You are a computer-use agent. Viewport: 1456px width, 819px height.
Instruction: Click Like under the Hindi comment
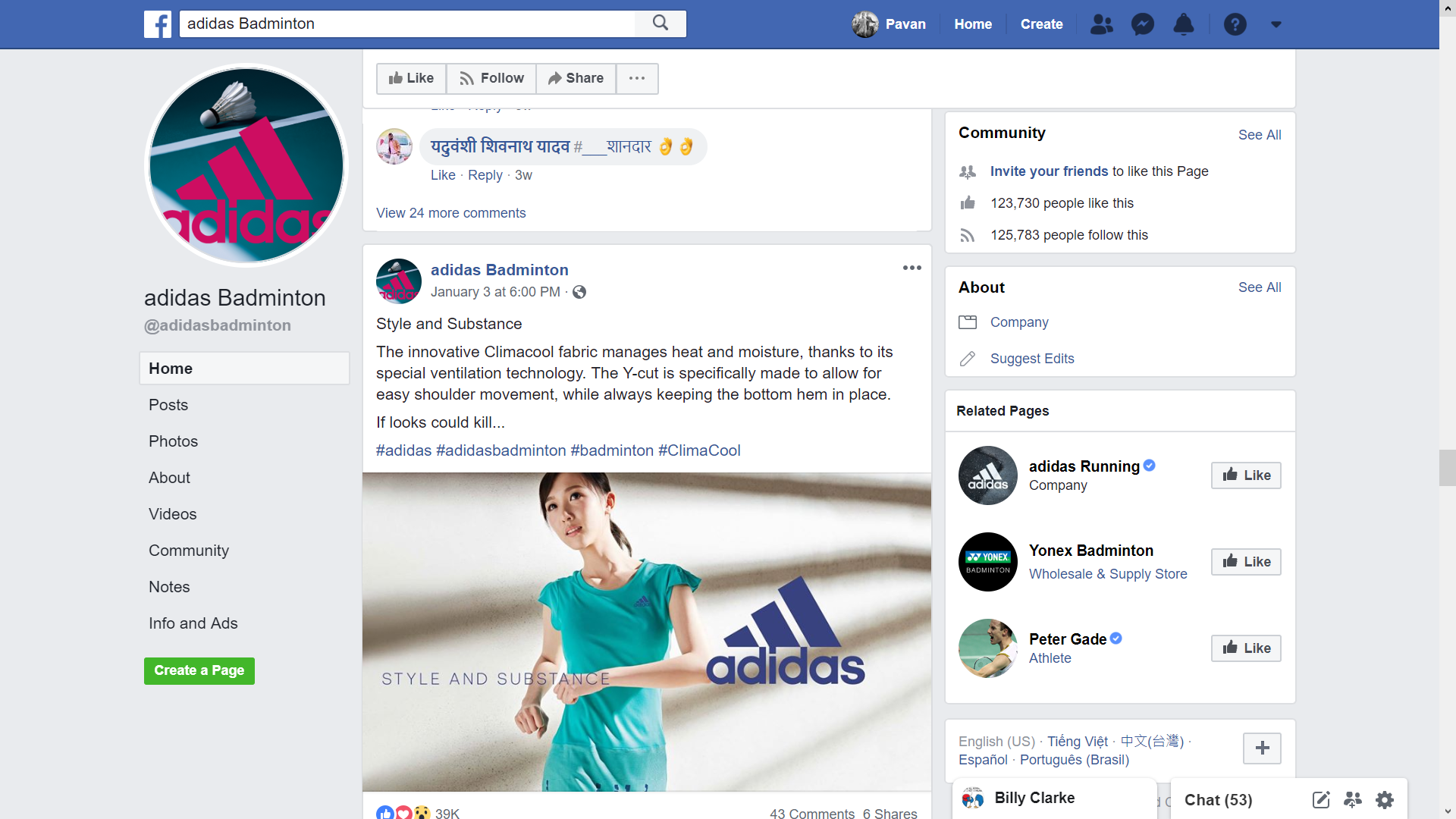443,175
